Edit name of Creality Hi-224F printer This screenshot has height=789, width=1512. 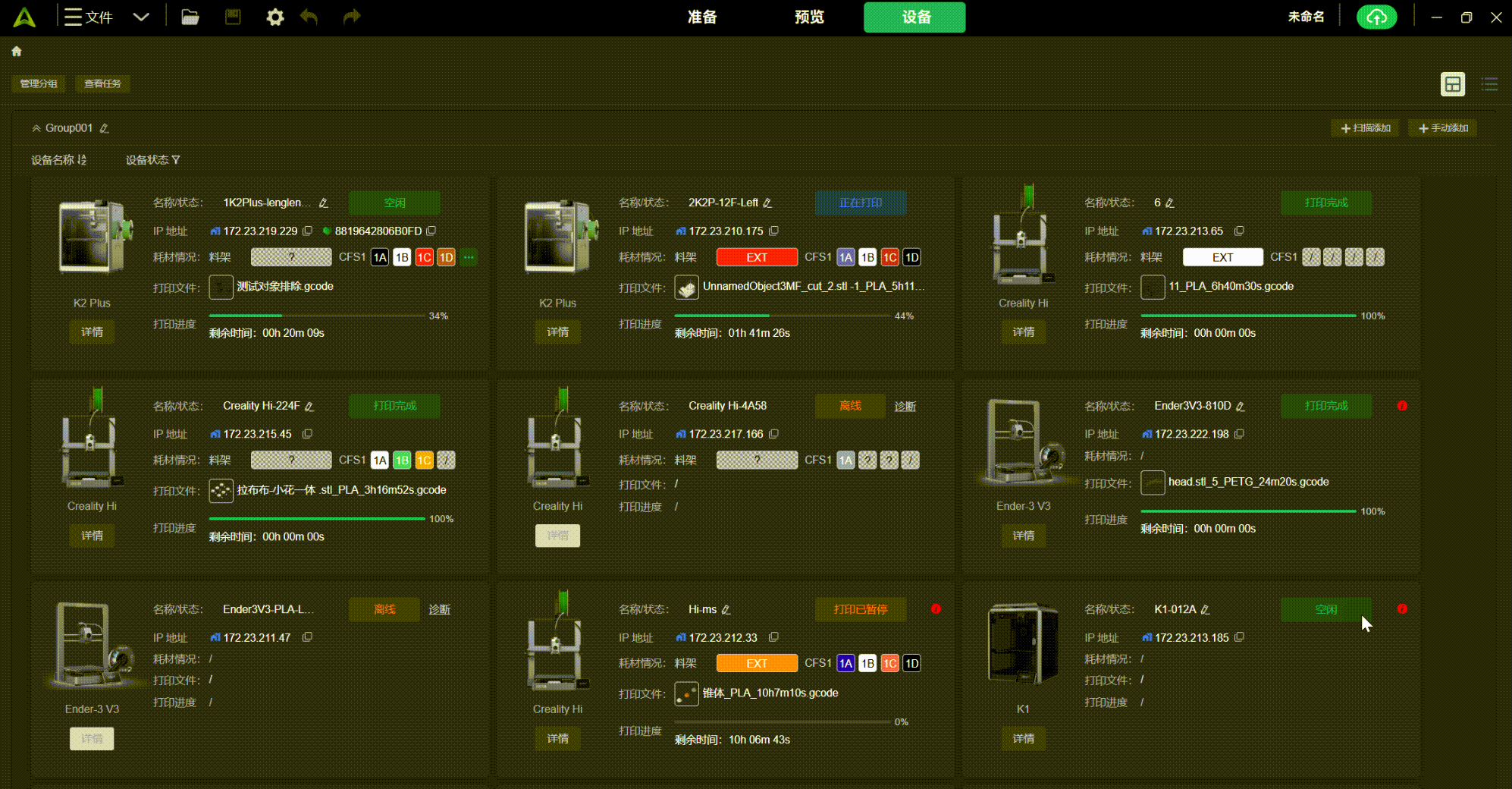pyautogui.click(x=309, y=406)
